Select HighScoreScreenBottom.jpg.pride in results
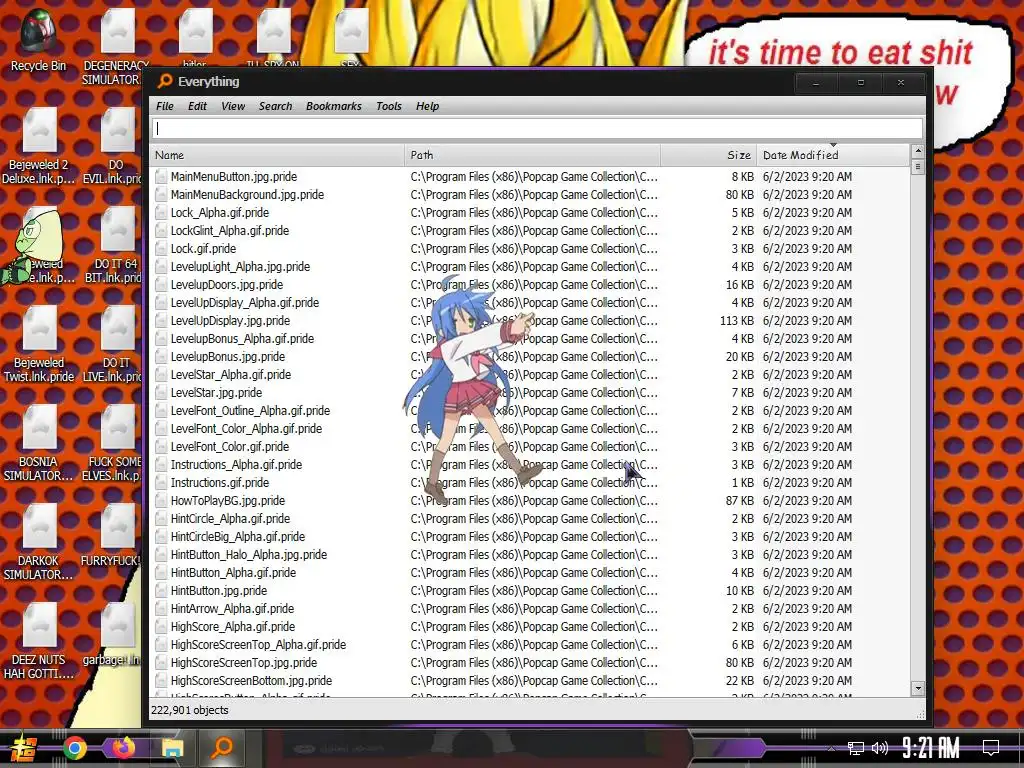1024x768 pixels. [251, 680]
